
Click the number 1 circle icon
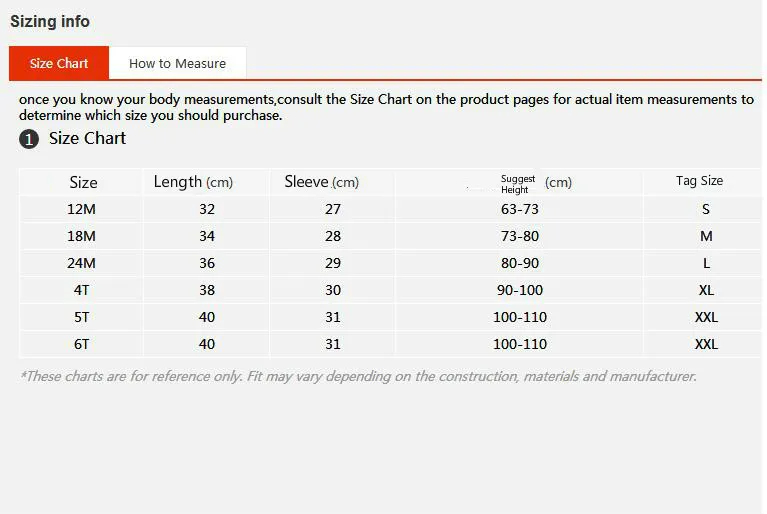(29, 139)
